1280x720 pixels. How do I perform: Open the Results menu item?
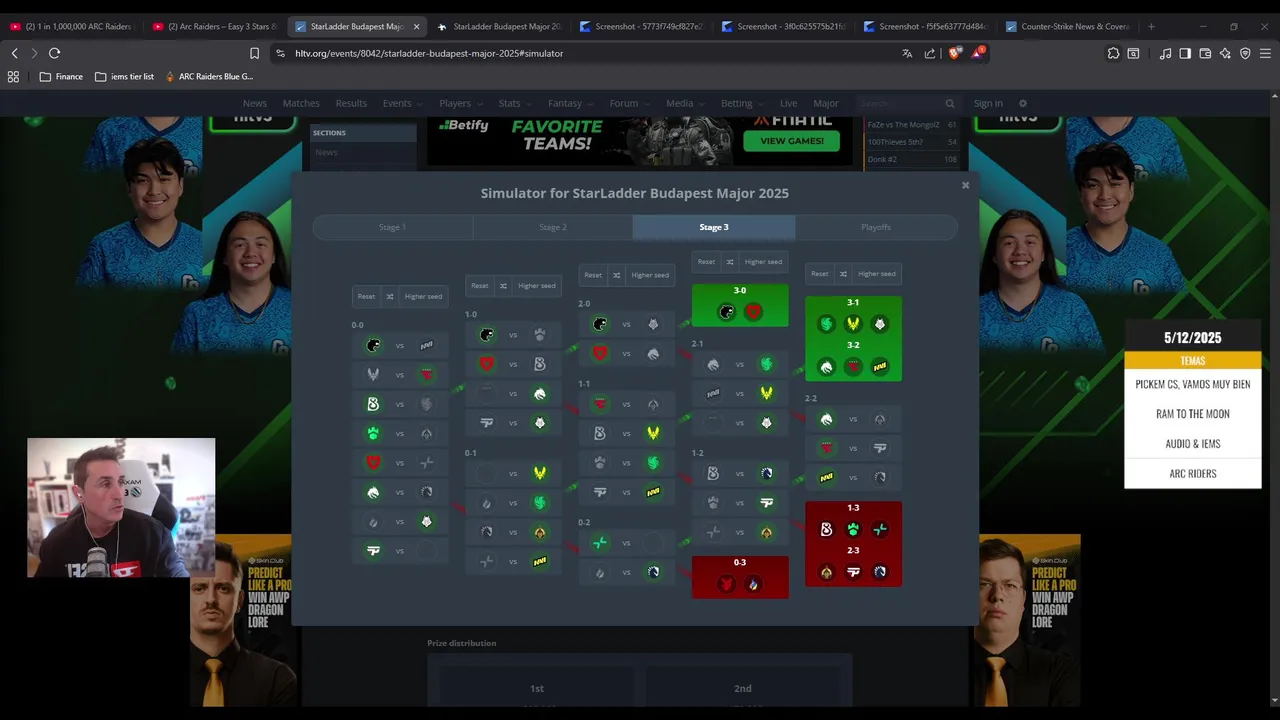[x=351, y=103]
